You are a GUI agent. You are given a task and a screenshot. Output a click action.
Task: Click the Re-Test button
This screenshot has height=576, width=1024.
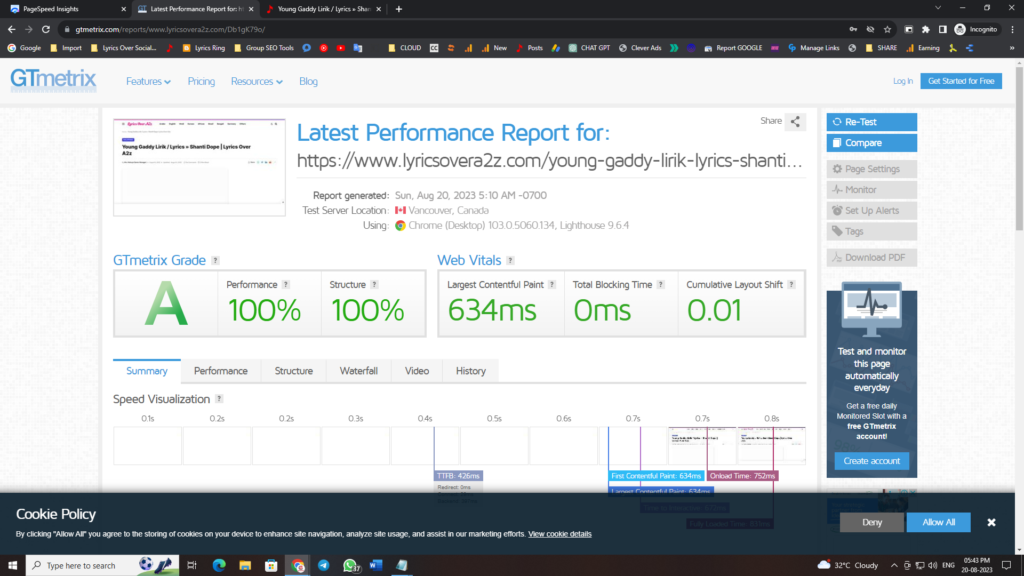tap(872, 122)
